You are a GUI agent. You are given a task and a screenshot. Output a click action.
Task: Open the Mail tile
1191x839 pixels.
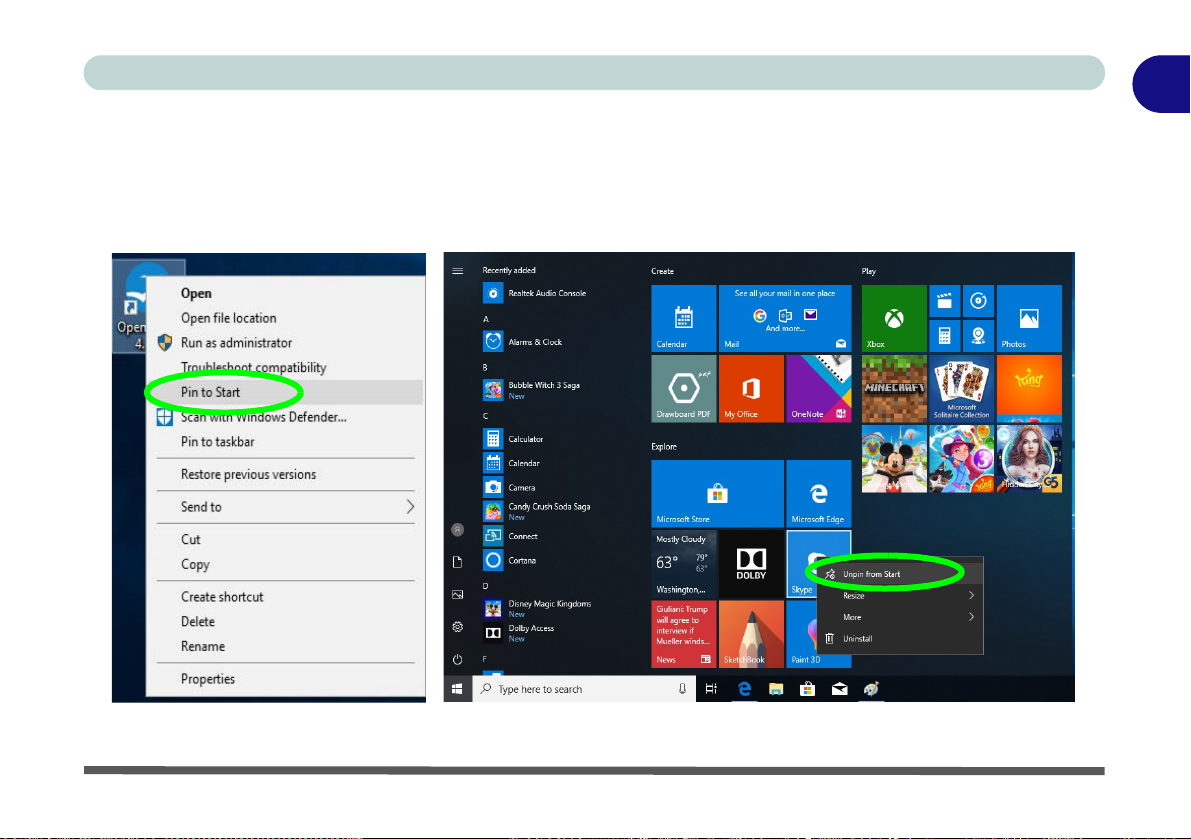[785, 318]
